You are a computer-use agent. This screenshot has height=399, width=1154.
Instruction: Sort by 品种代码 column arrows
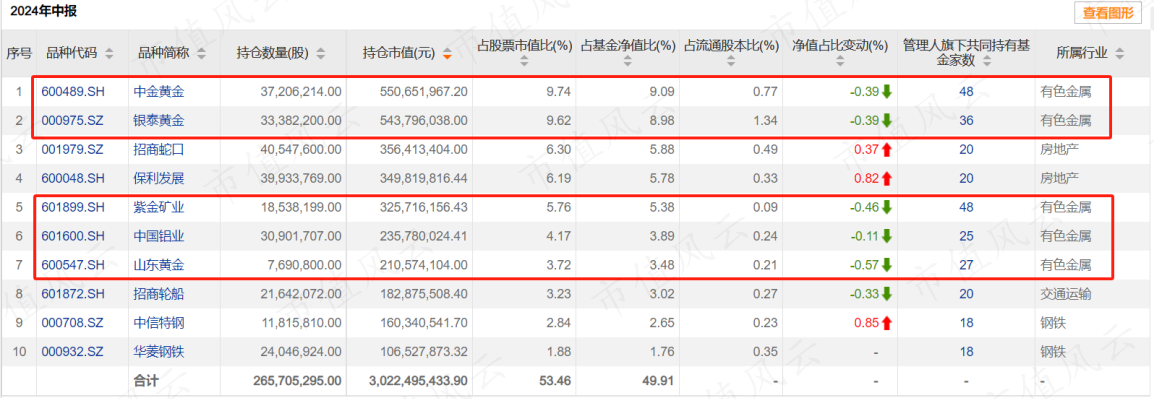tap(110, 53)
